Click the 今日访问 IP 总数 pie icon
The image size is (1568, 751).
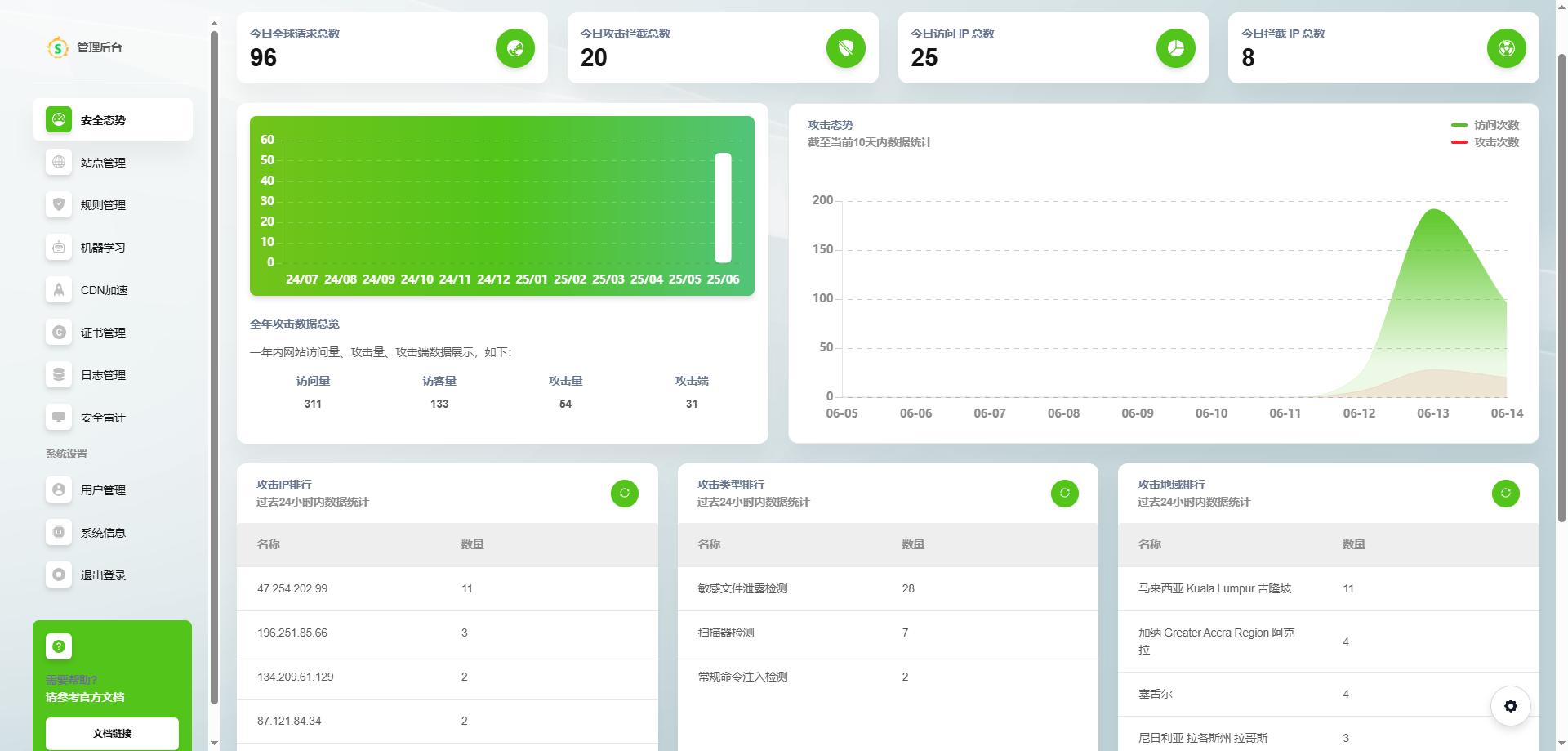pos(1176,48)
